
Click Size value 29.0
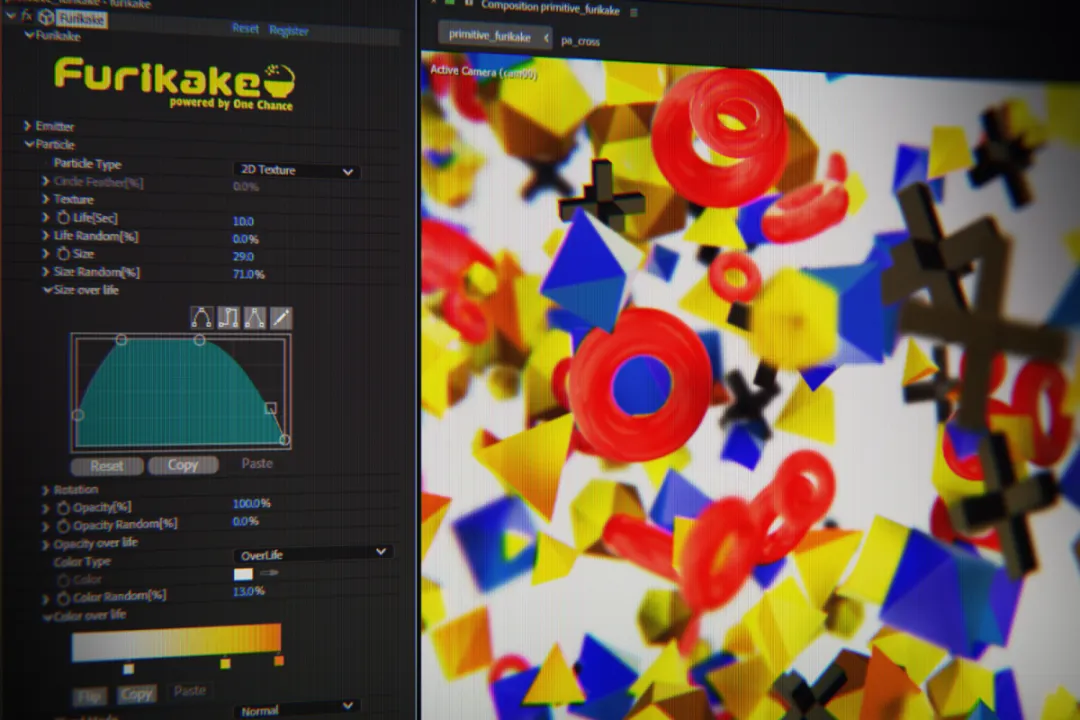coord(243,256)
